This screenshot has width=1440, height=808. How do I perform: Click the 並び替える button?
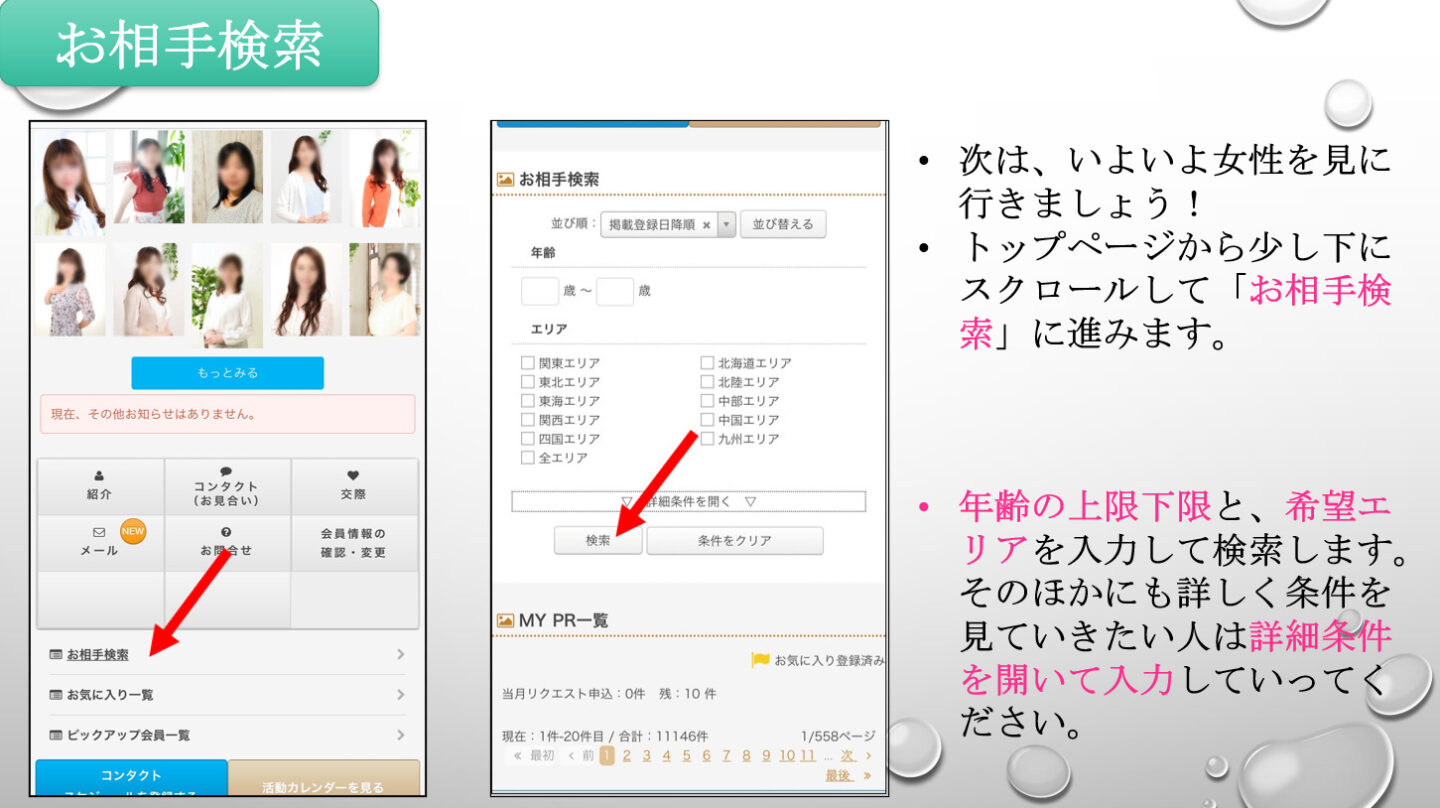click(x=783, y=225)
